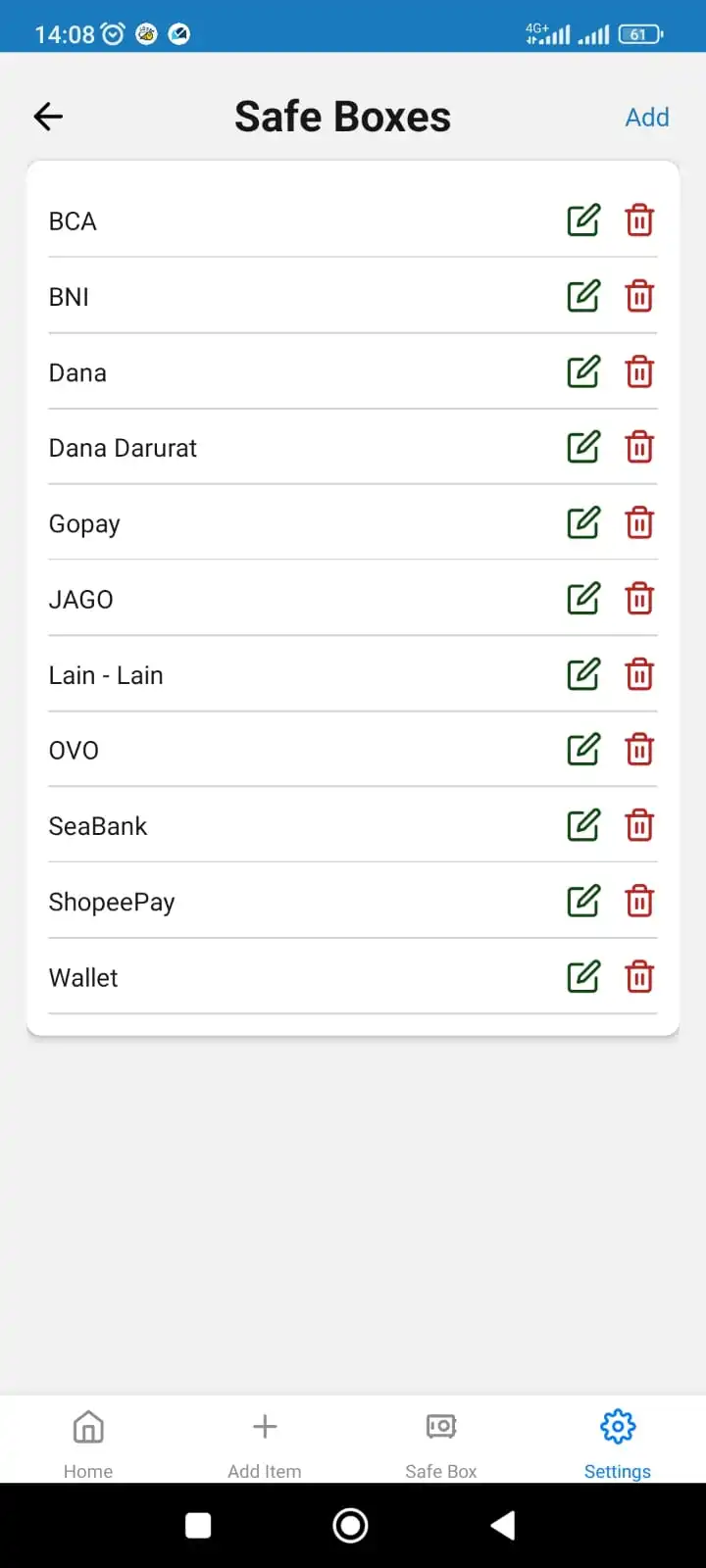
Task: Delete the OVO safe box
Action: click(x=639, y=750)
